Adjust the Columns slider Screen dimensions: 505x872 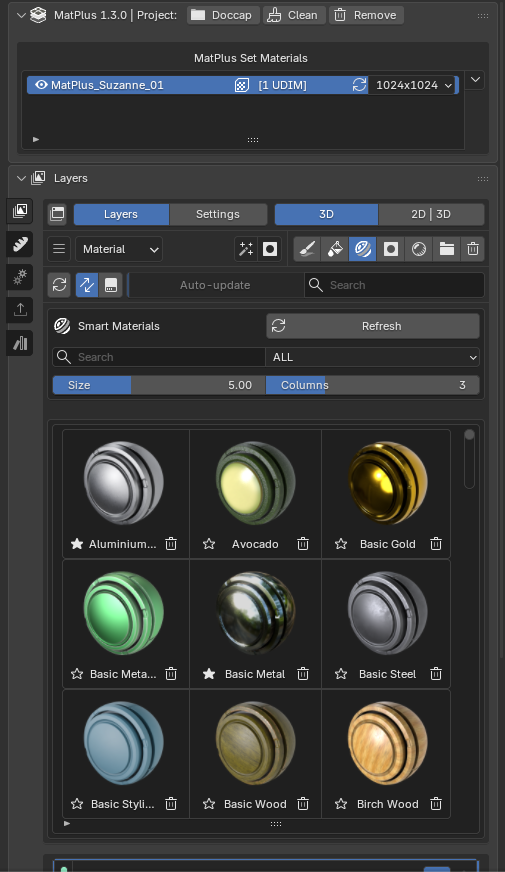(x=373, y=385)
